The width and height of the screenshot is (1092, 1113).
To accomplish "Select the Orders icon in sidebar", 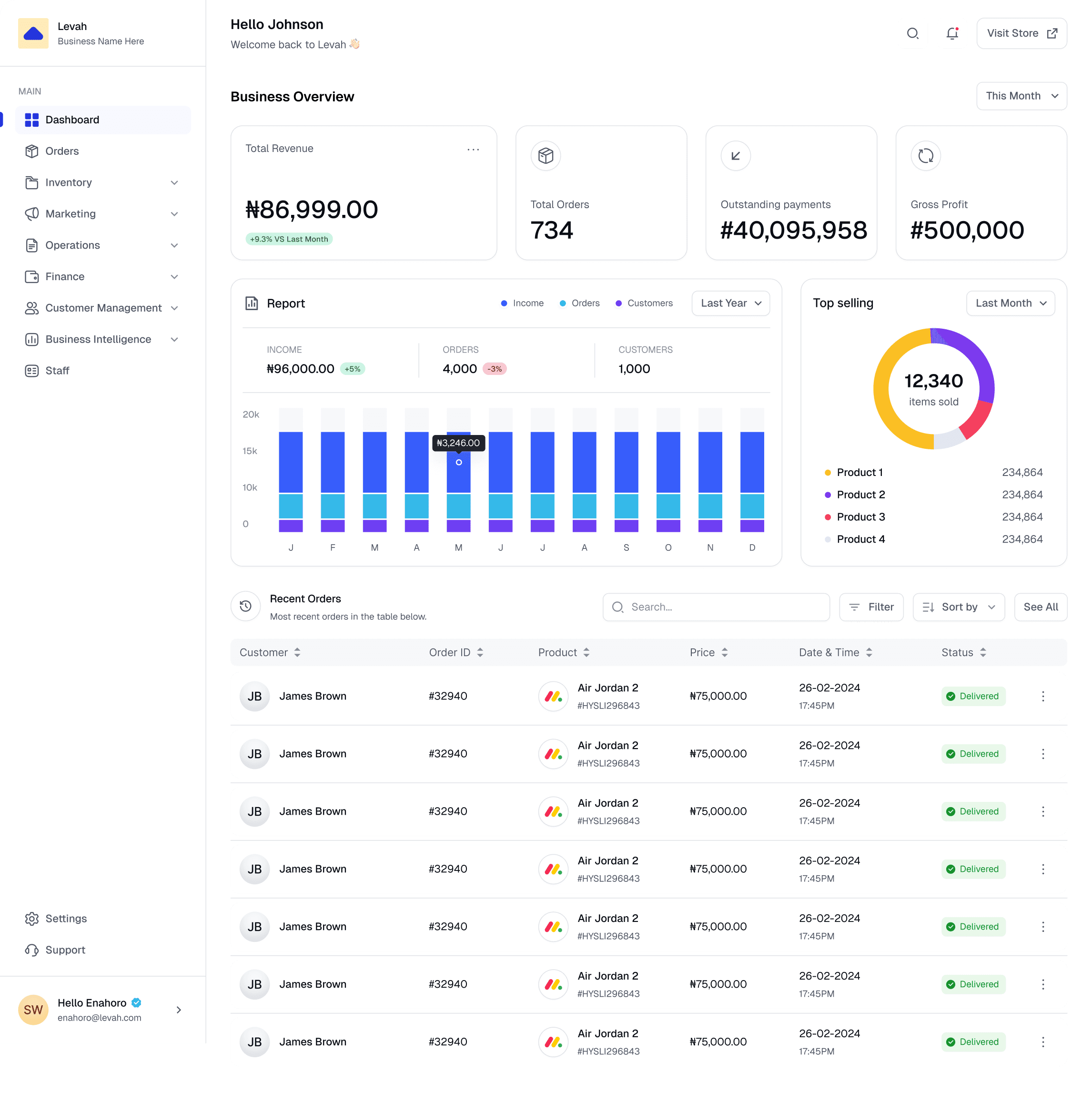I will (32, 151).
